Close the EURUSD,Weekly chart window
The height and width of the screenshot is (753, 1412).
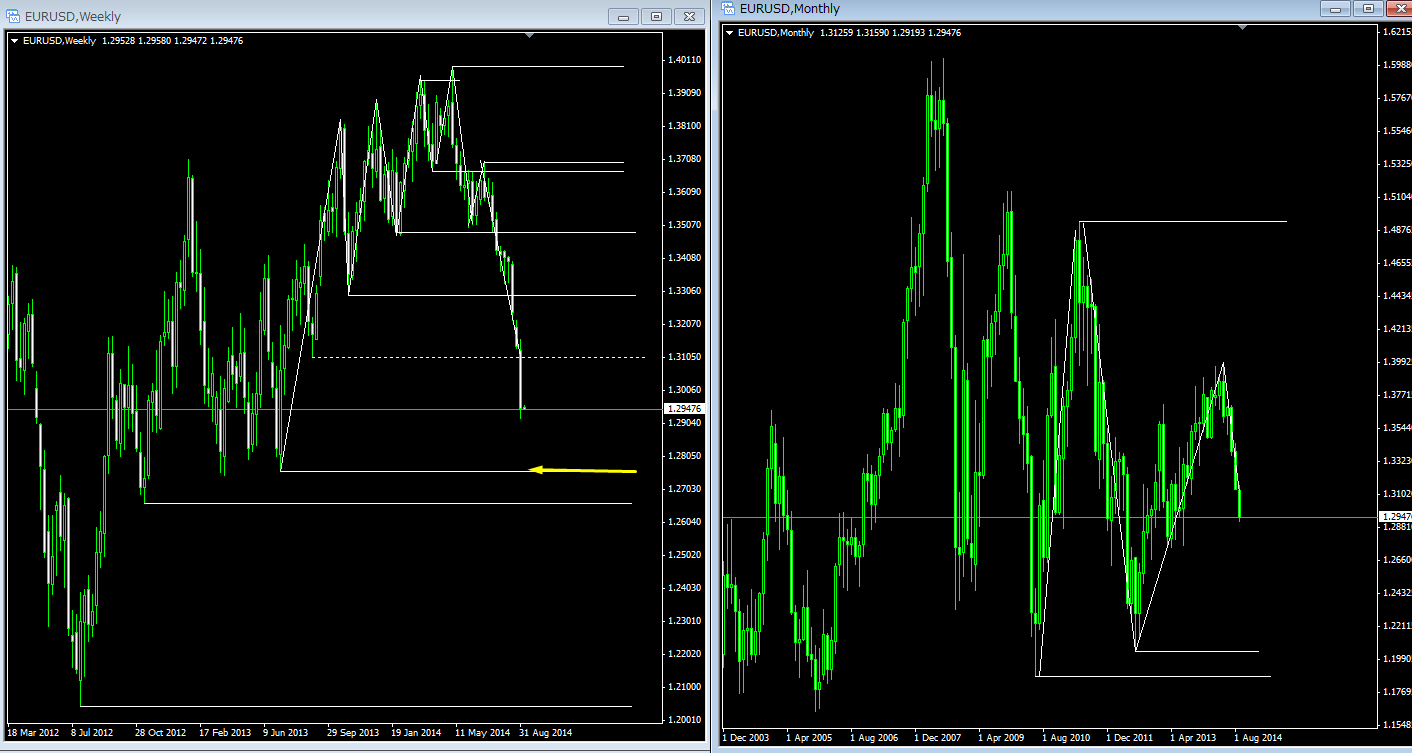[x=689, y=16]
